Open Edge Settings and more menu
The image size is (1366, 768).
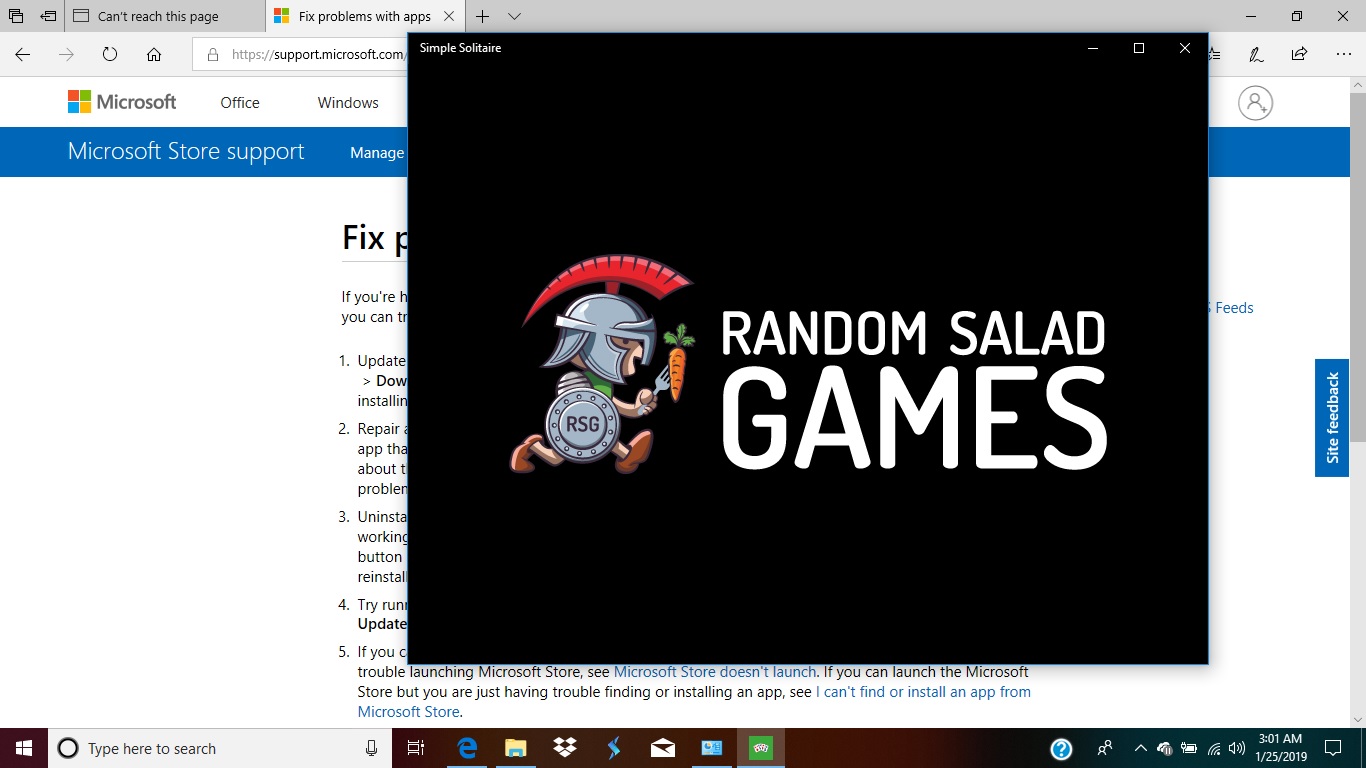point(1342,55)
